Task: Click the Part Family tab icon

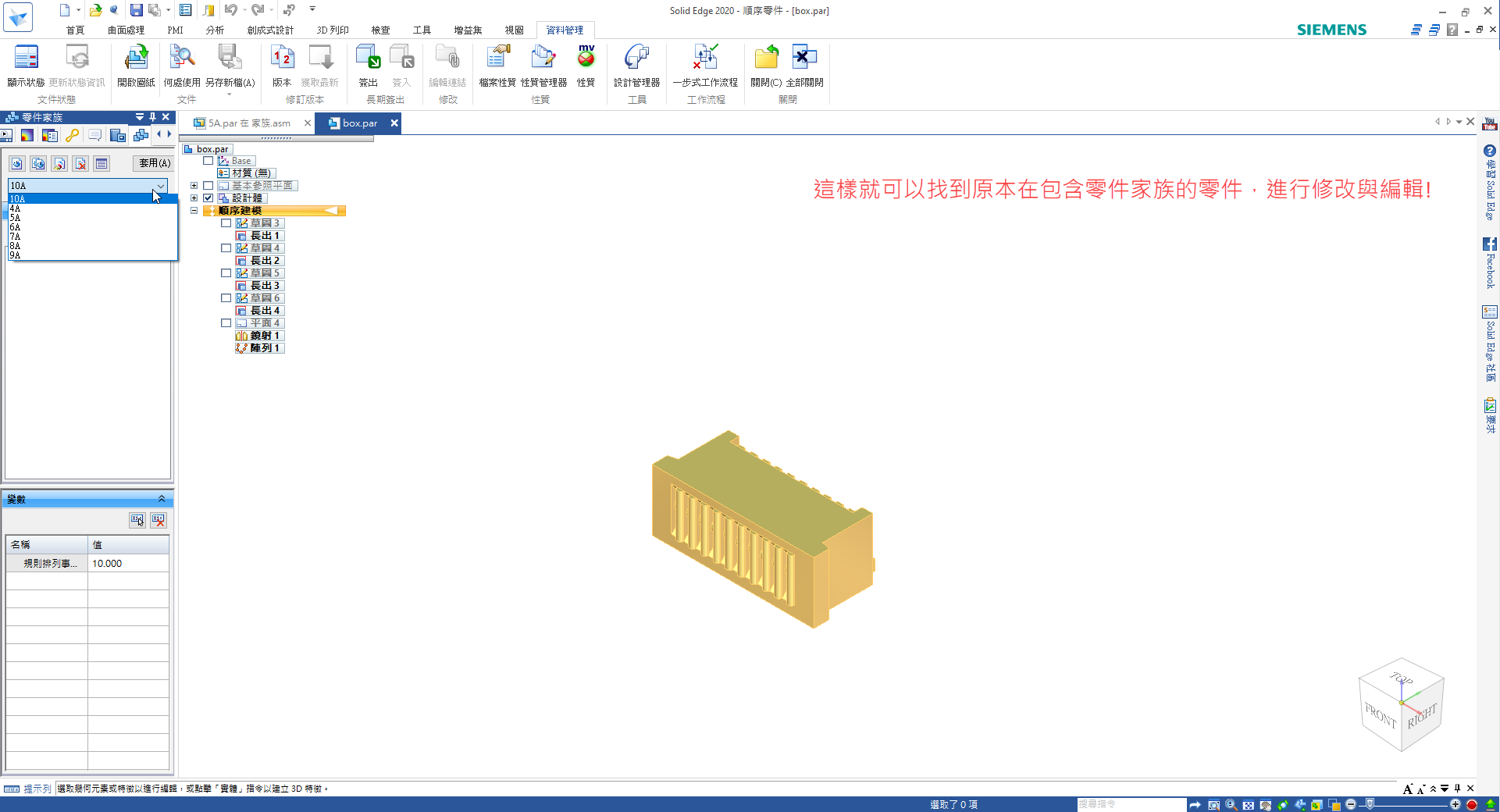Action: tap(141, 136)
